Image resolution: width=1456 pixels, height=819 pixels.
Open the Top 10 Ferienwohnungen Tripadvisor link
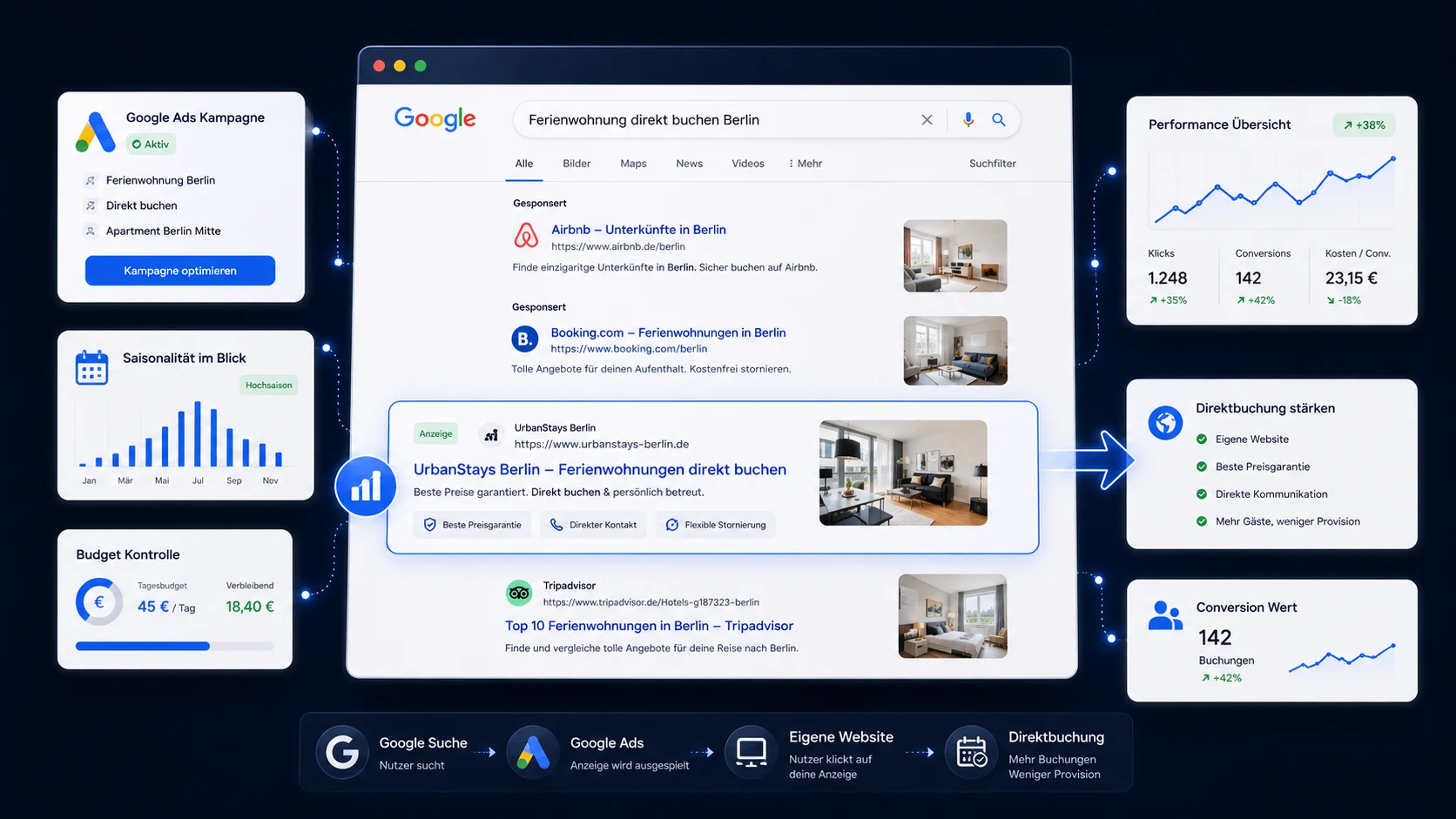click(649, 626)
